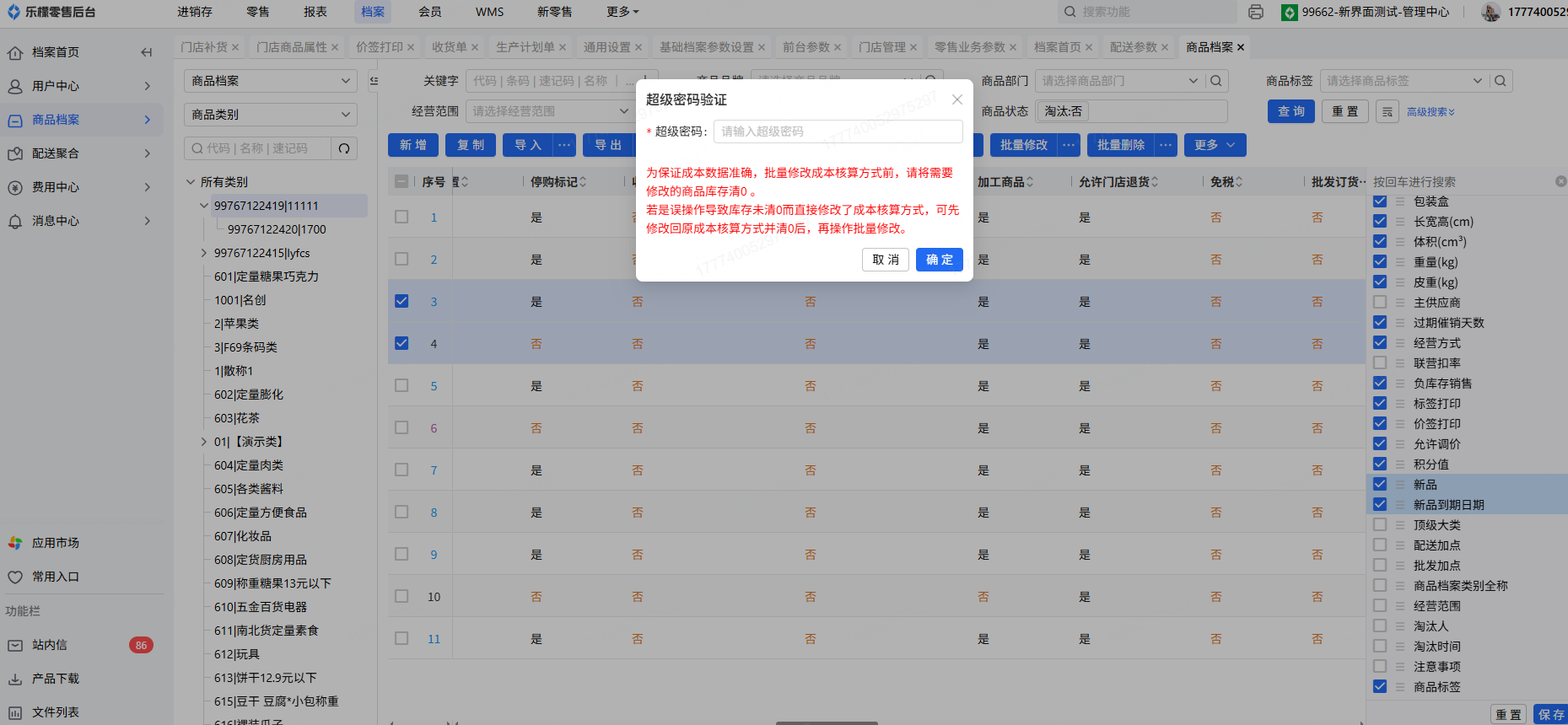The width and height of the screenshot is (1568, 725).
Task: Click the 新增 button
Action: (x=412, y=145)
